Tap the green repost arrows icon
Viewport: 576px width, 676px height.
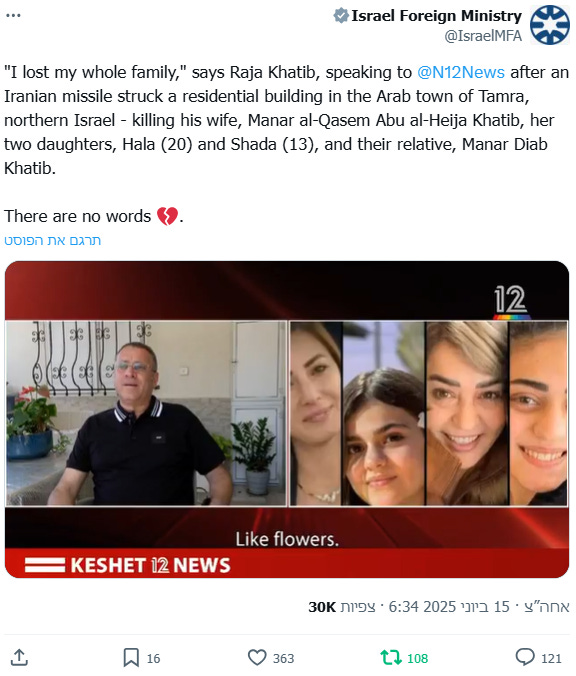point(391,658)
